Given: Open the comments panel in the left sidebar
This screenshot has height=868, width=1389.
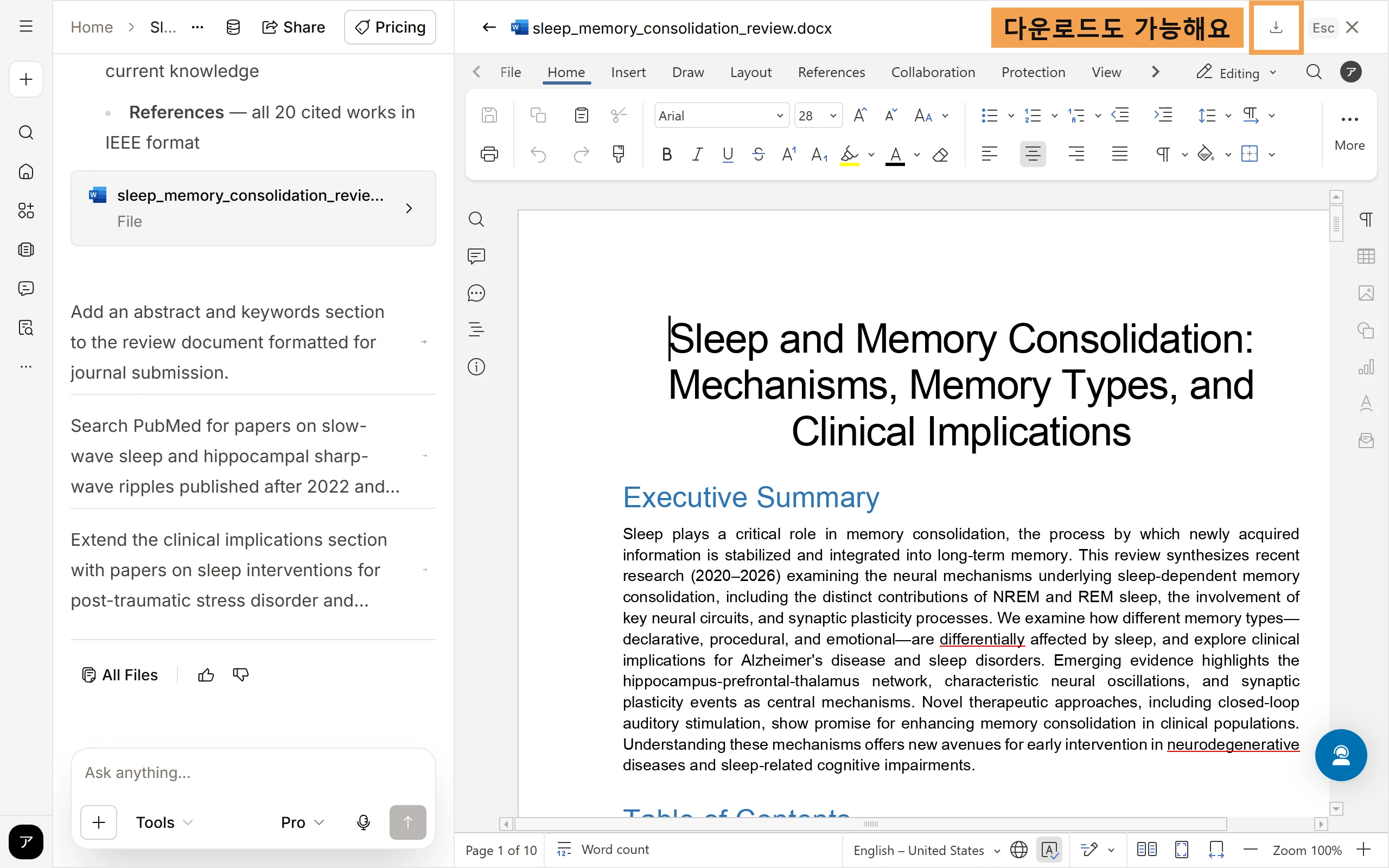Looking at the screenshot, I should [476, 256].
